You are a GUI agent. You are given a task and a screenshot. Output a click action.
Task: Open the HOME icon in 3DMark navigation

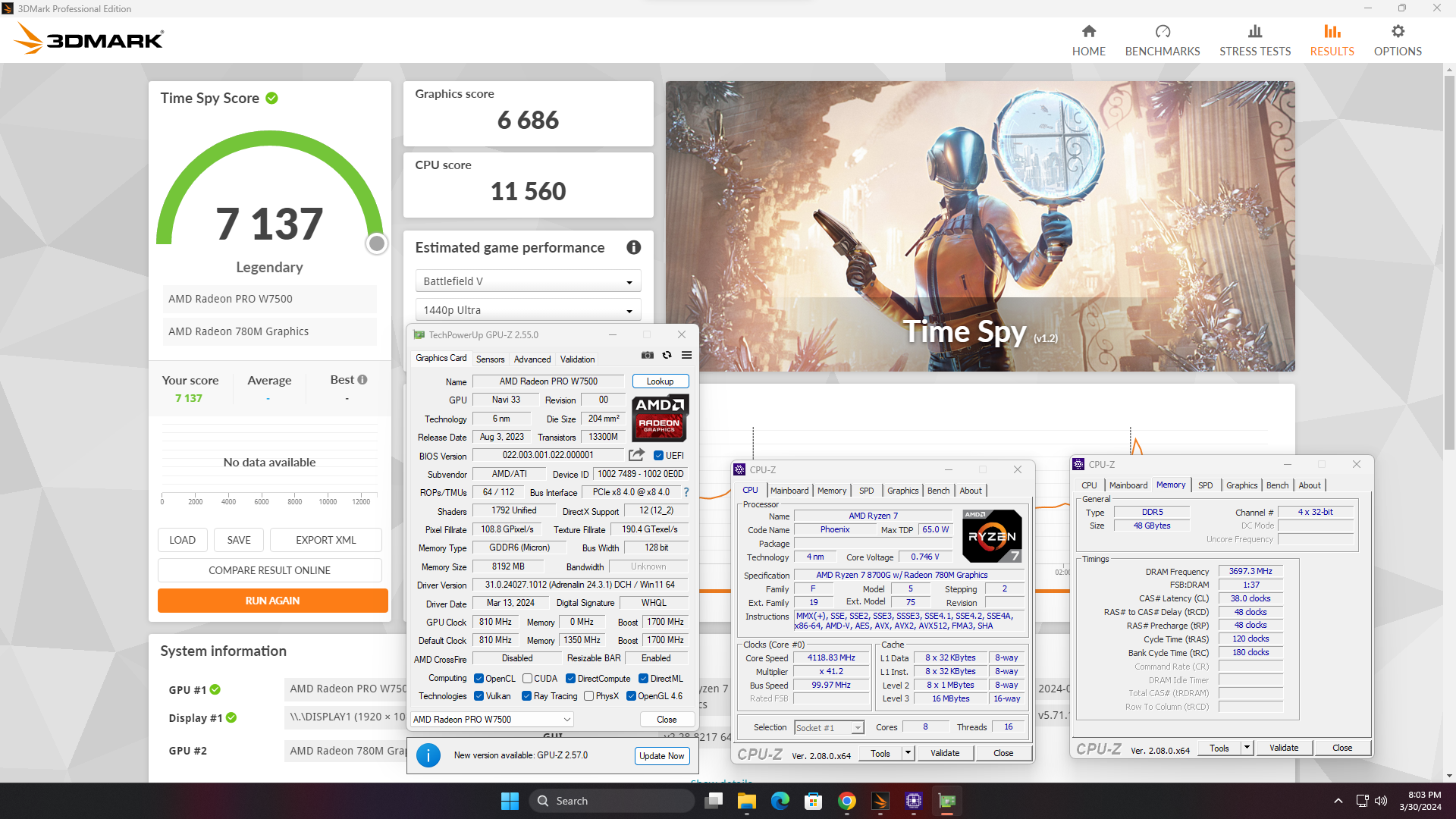(x=1088, y=31)
